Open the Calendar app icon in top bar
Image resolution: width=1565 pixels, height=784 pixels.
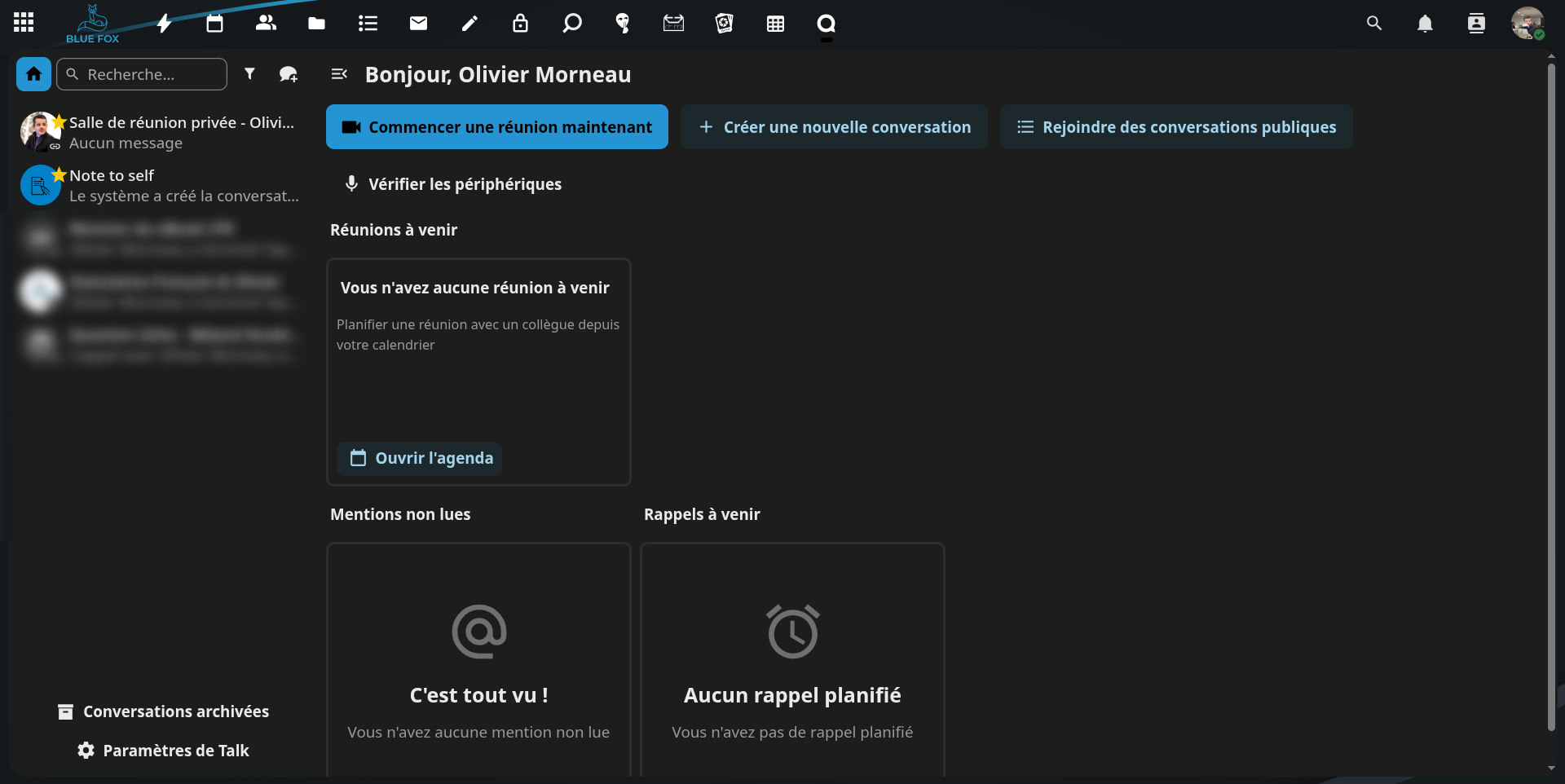pos(214,24)
